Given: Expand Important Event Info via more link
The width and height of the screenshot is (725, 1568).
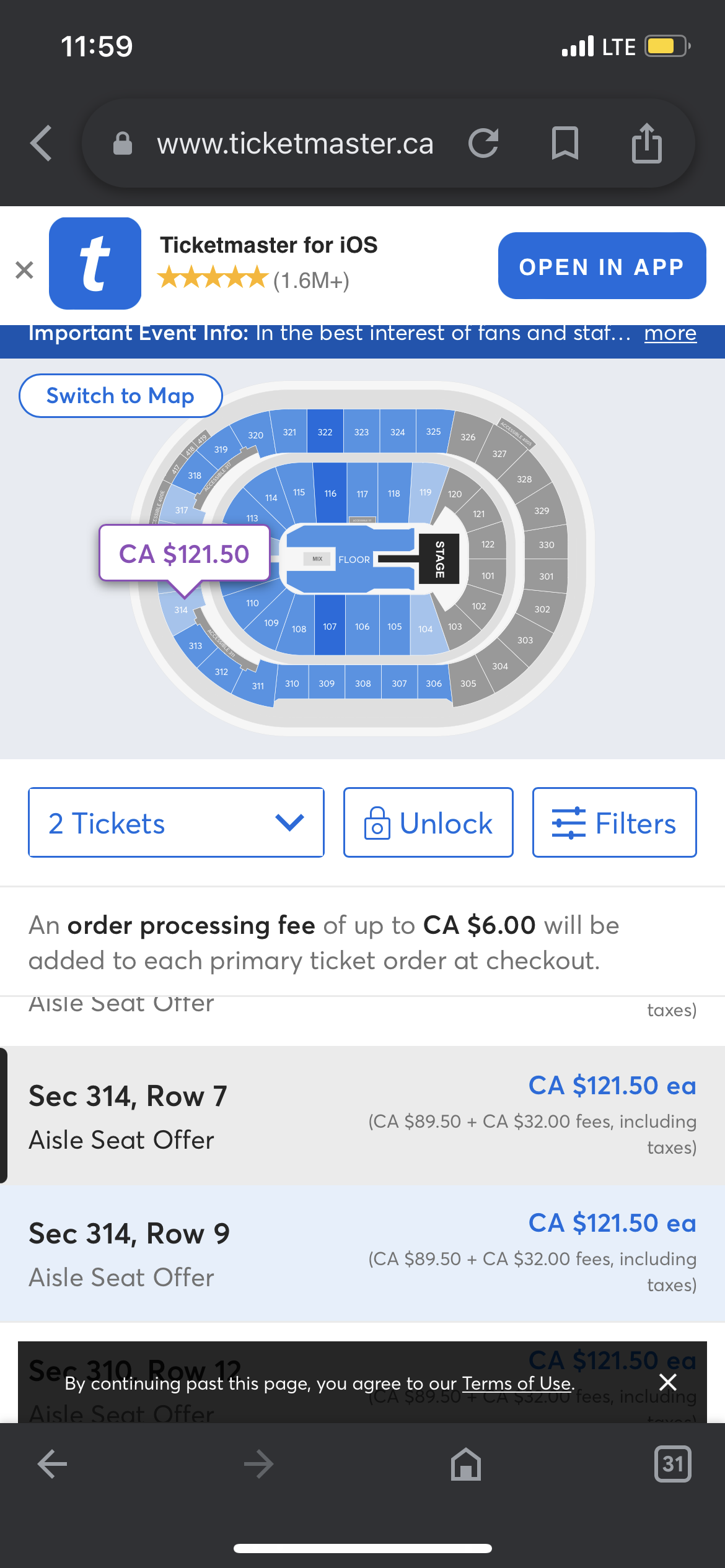Looking at the screenshot, I should click(670, 333).
